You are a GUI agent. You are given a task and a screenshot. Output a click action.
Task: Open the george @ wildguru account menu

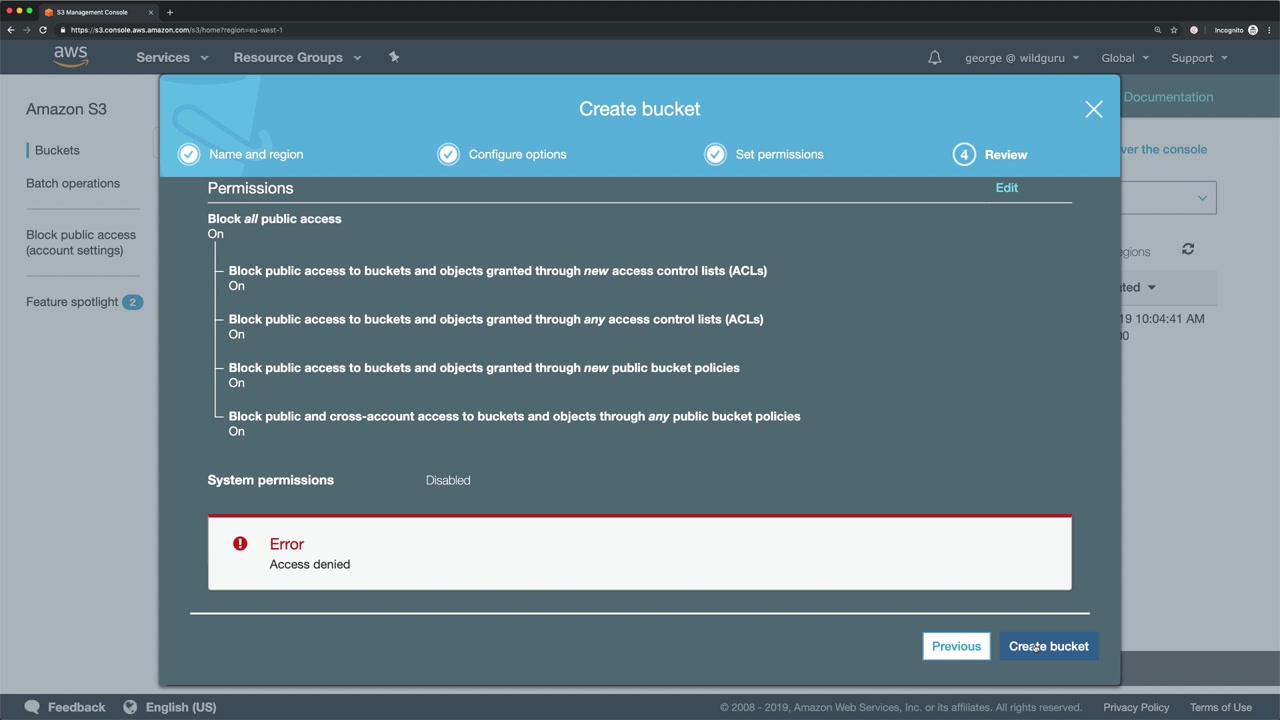tap(1022, 58)
